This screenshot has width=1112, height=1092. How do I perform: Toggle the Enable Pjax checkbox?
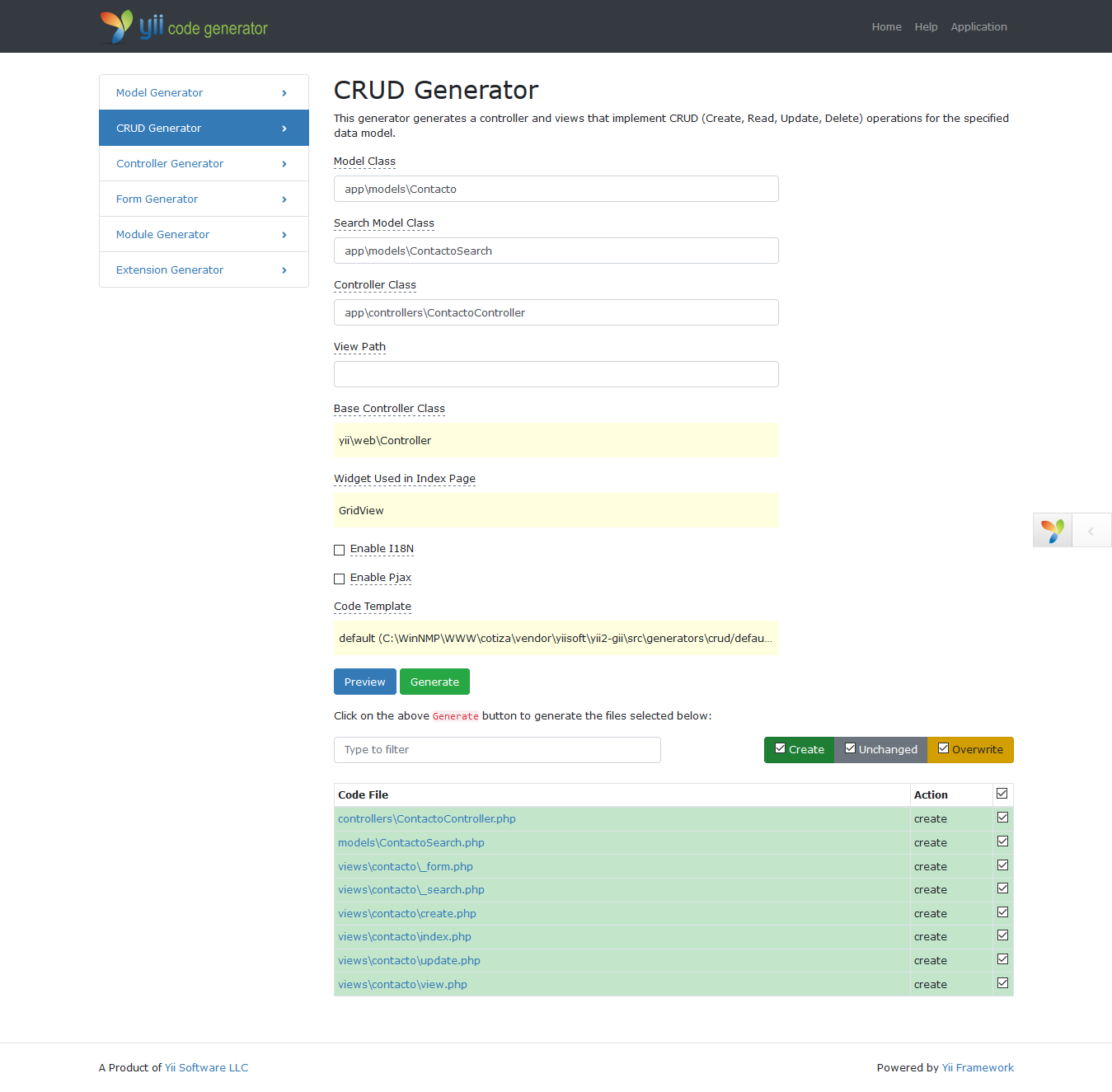tap(340, 579)
